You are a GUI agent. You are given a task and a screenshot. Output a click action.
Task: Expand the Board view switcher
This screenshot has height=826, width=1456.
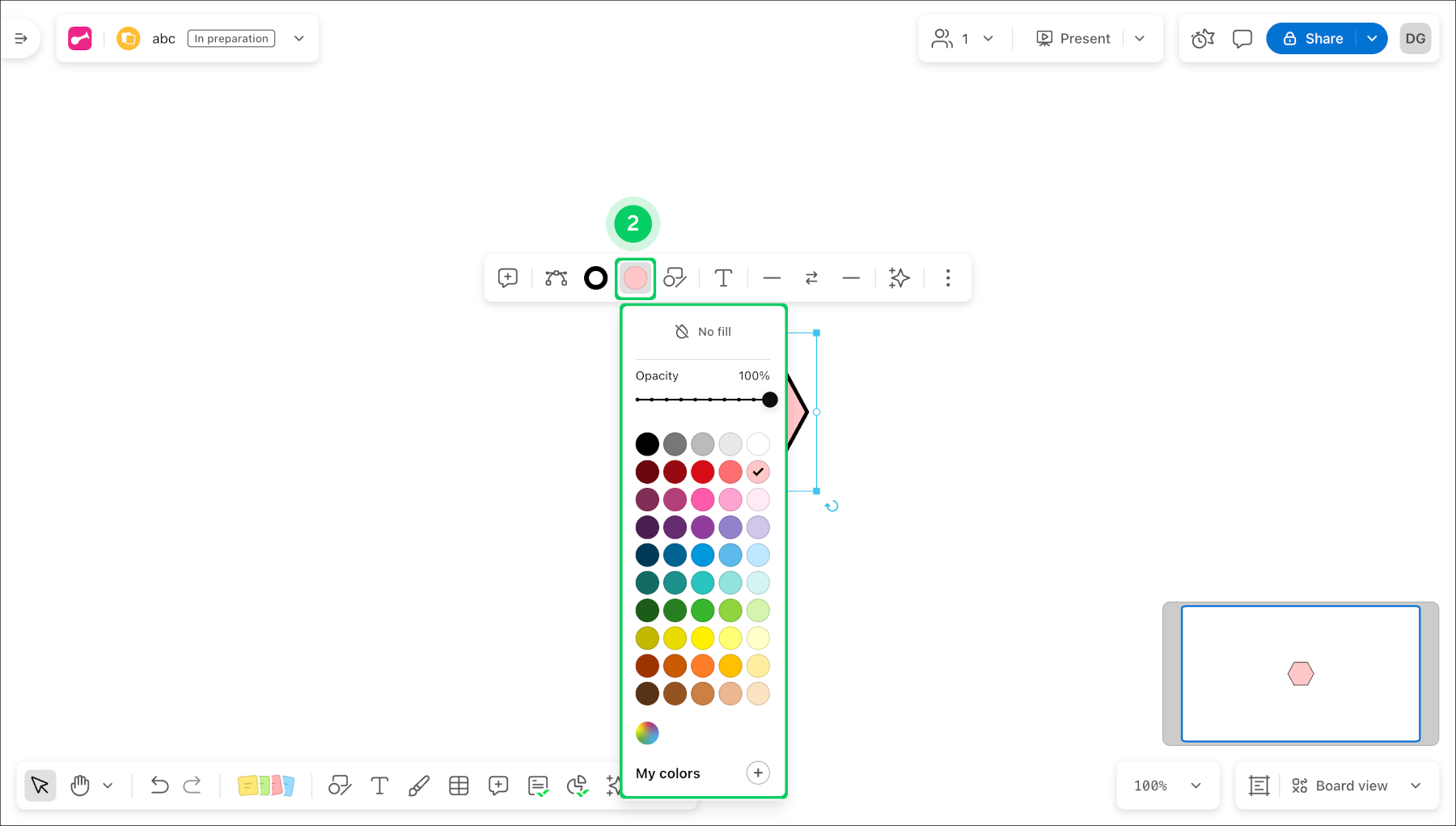1357,785
